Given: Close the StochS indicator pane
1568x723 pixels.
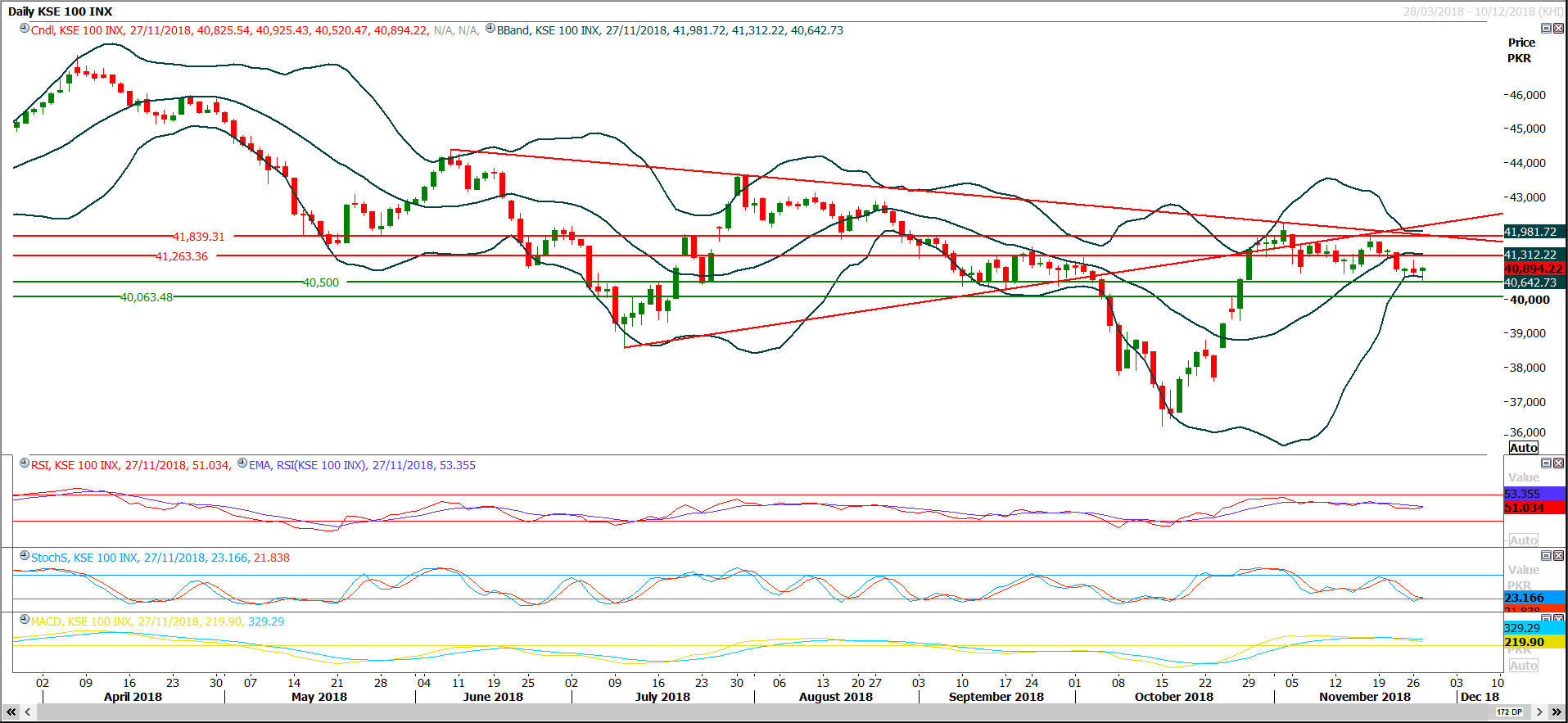Looking at the screenshot, I should tap(1558, 556).
